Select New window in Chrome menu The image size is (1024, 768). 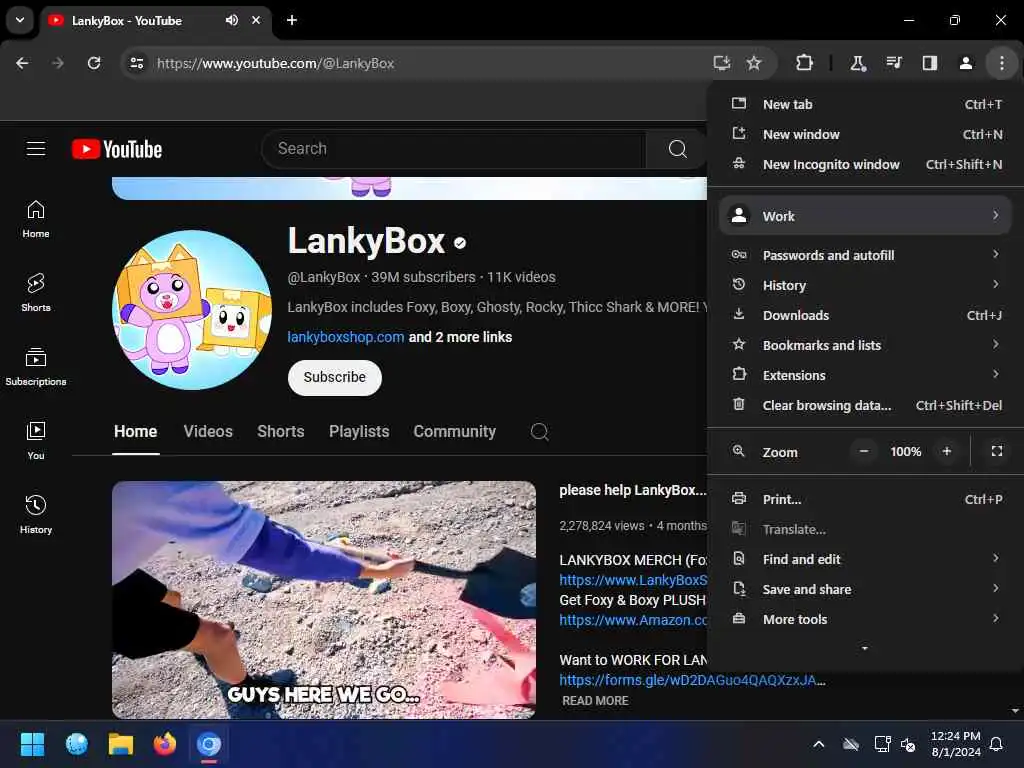865,135
